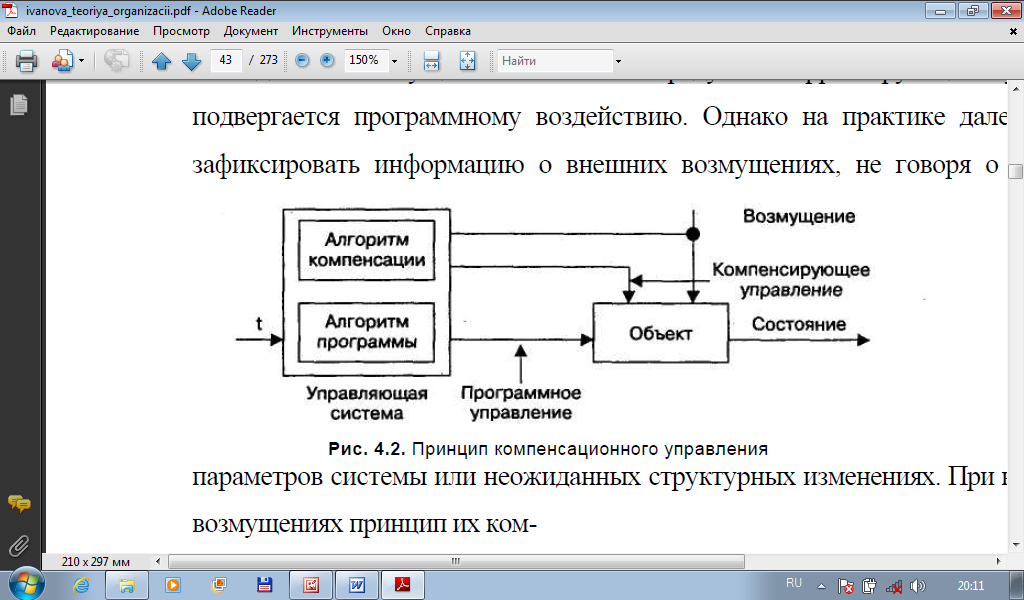Screen dimensions: 1024x600
Task: Open the Справка menu
Action: click(448, 31)
